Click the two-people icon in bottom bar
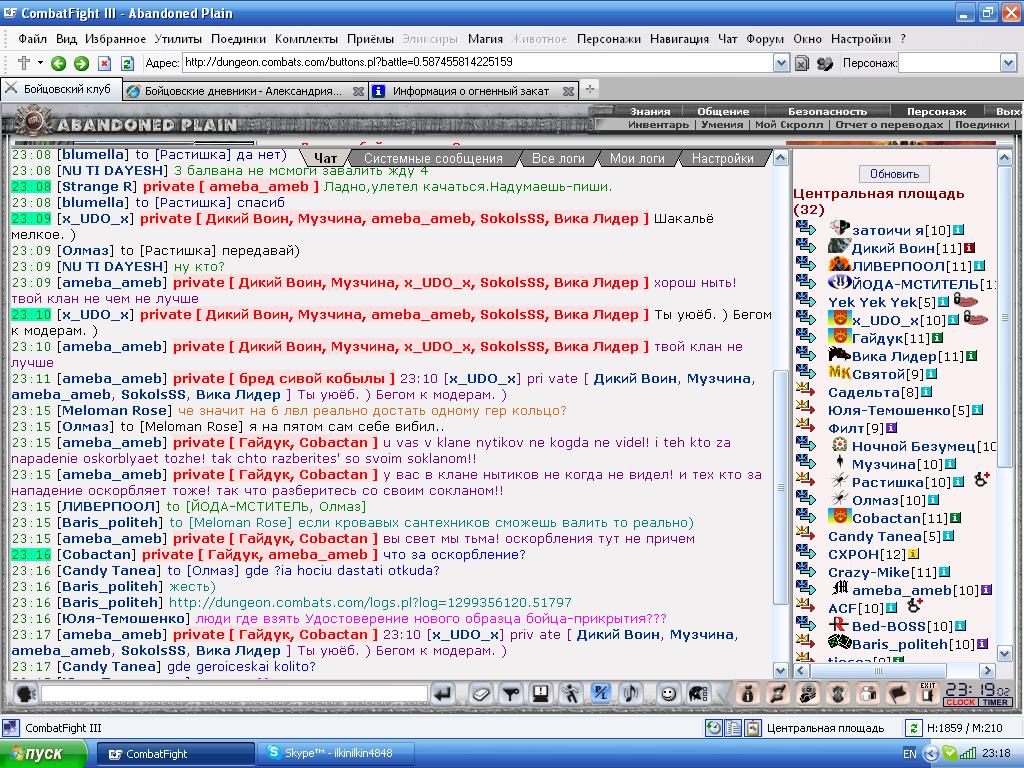The width and height of the screenshot is (1024, 768). pos(868,694)
